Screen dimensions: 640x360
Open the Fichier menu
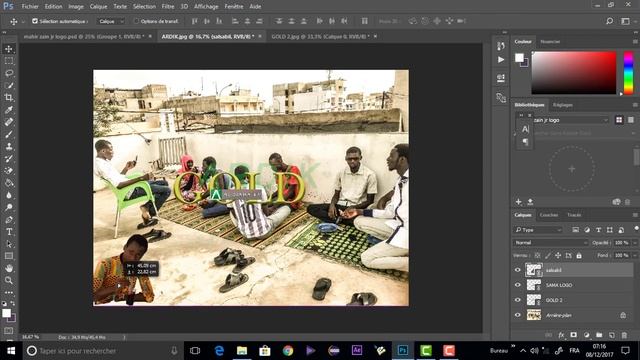coord(30,7)
